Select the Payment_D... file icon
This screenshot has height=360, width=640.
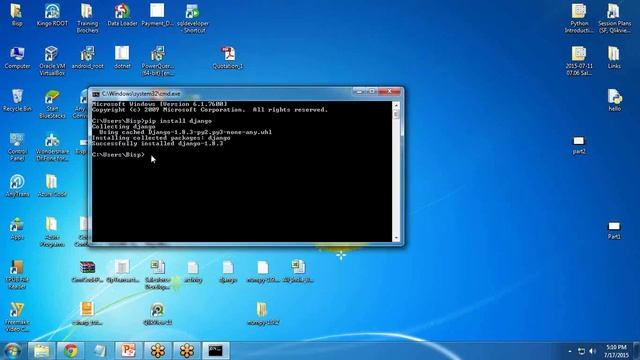point(157,15)
